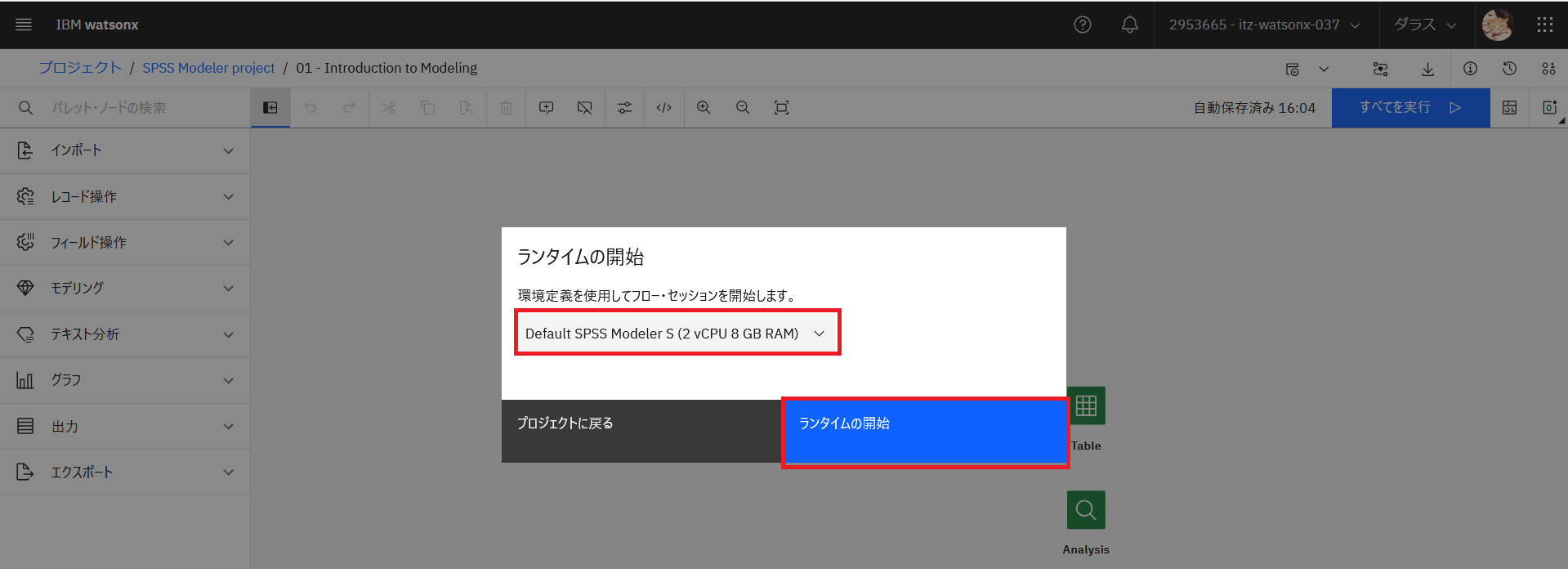Click the すべてを実行 run button

(1410, 108)
